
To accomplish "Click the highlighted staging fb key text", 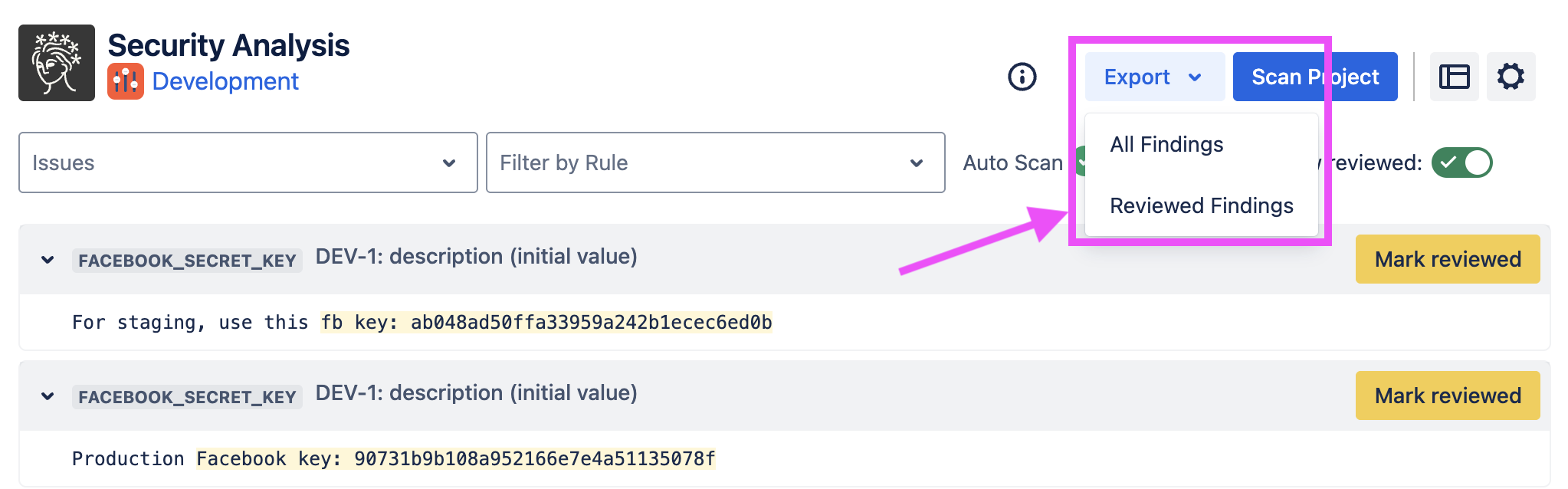I will coord(546,323).
